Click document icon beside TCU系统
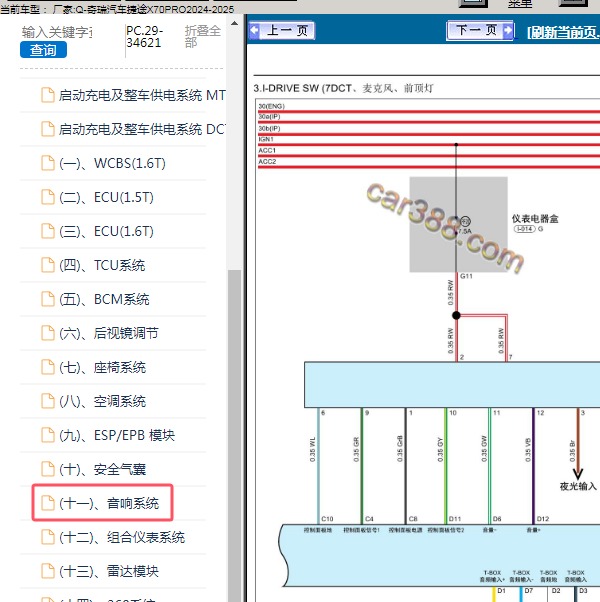The image size is (600, 602). click(48, 265)
